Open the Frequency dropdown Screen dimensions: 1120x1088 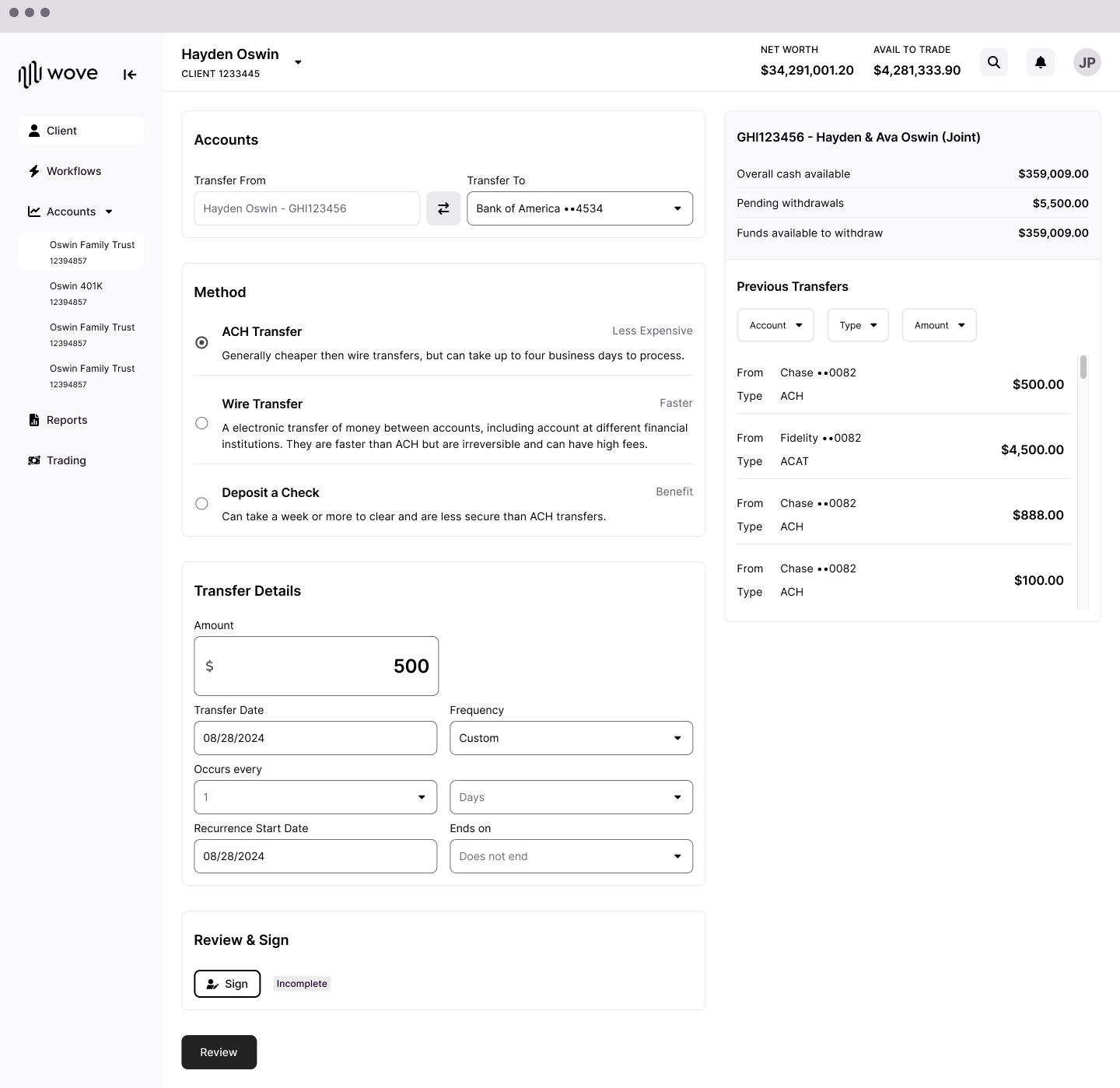[x=571, y=737]
